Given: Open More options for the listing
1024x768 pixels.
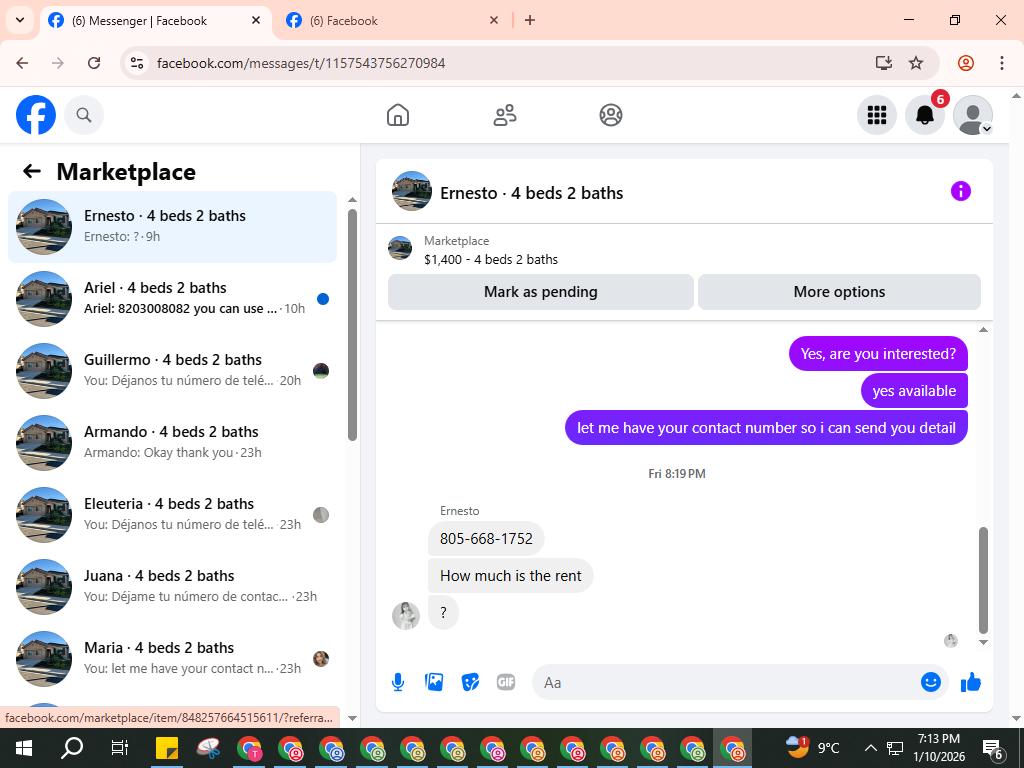Looking at the screenshot, I should click(x=839, y=292).
